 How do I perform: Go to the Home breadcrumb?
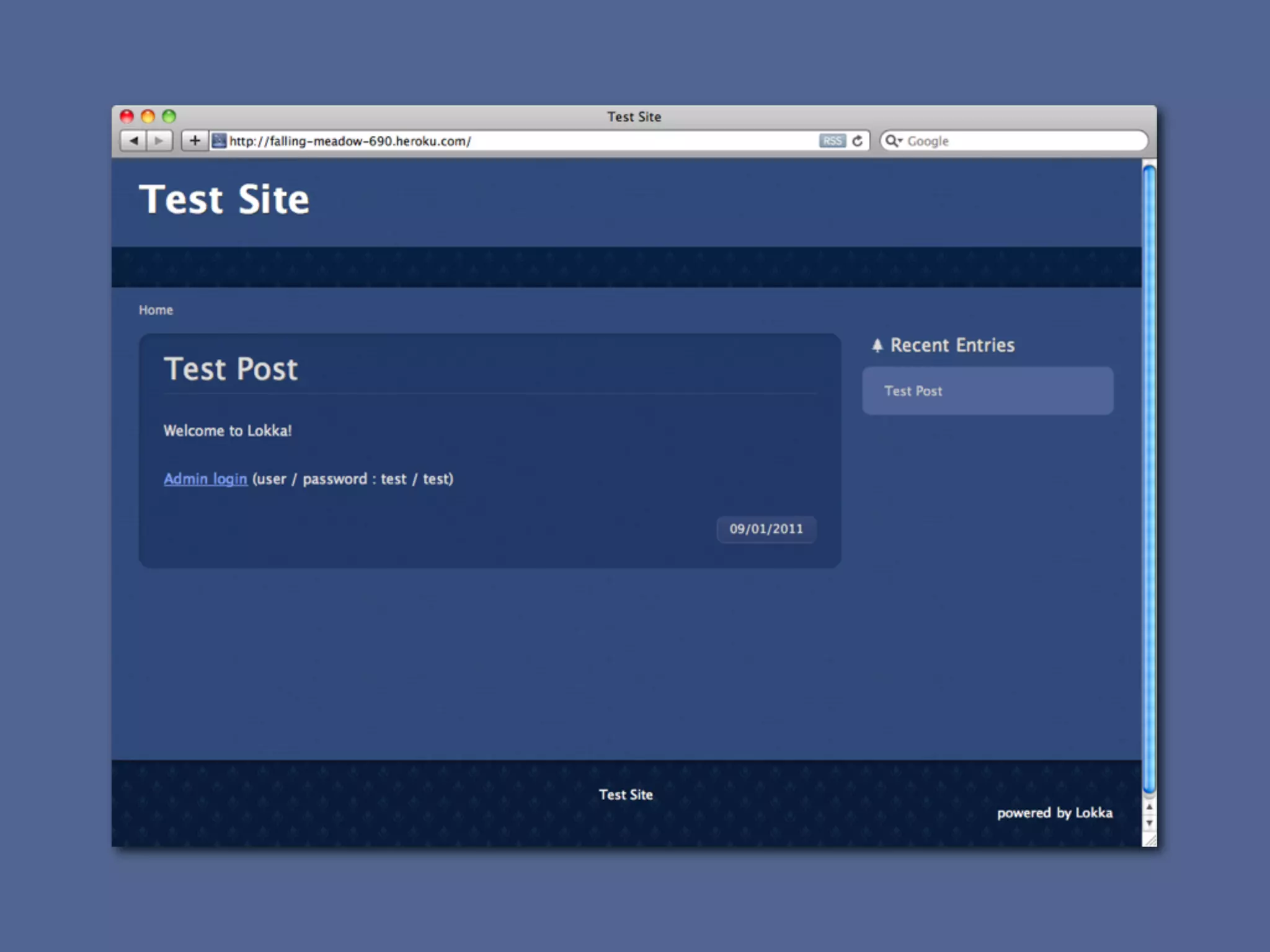(x=156, y=310)
